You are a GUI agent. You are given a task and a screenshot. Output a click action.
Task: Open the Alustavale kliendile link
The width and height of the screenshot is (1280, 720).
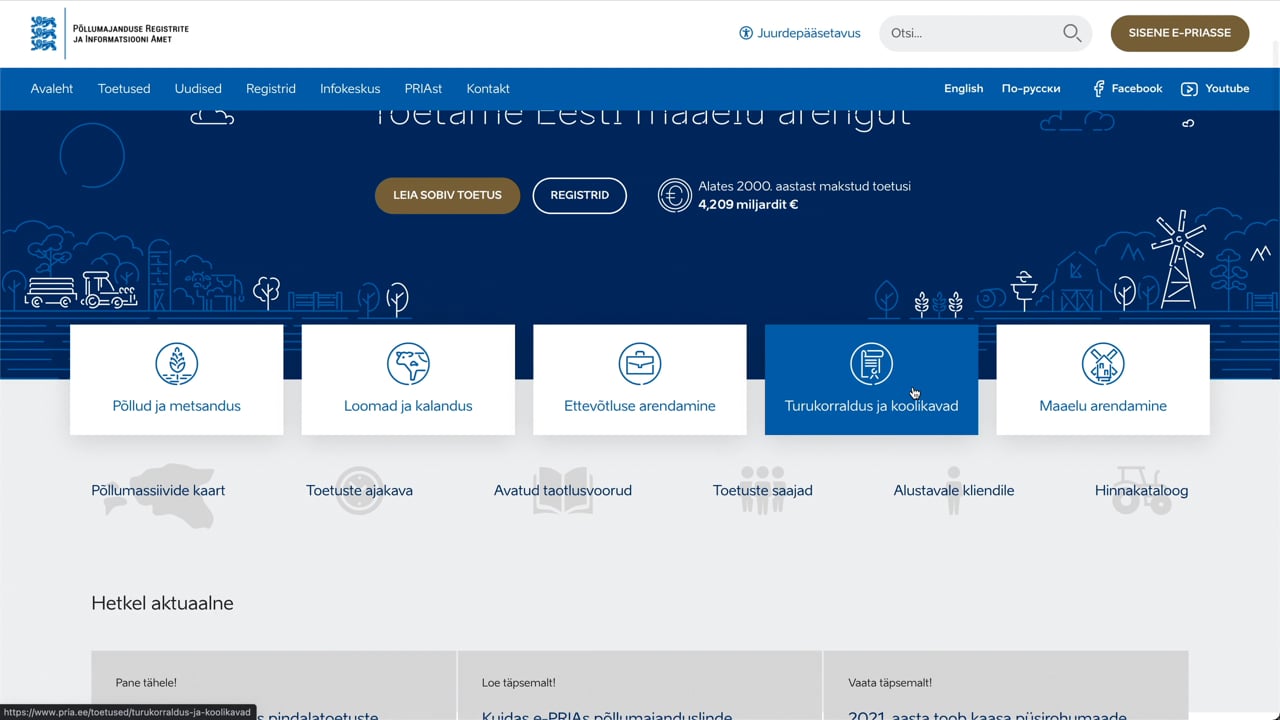click(x=954, y=491)
